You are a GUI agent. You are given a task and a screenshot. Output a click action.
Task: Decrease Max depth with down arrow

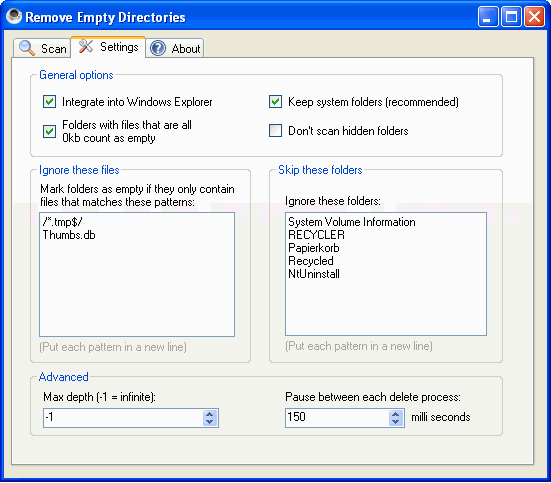point(209,422)
